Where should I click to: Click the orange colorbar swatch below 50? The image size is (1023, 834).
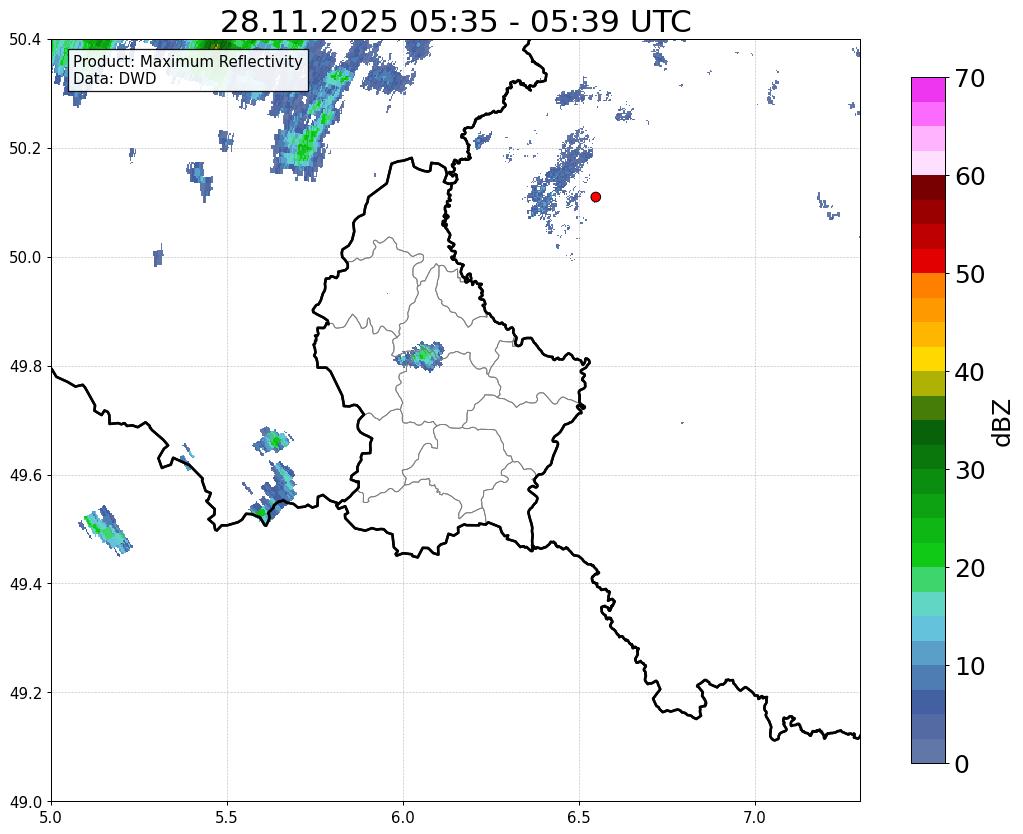(x=928, y=286)
